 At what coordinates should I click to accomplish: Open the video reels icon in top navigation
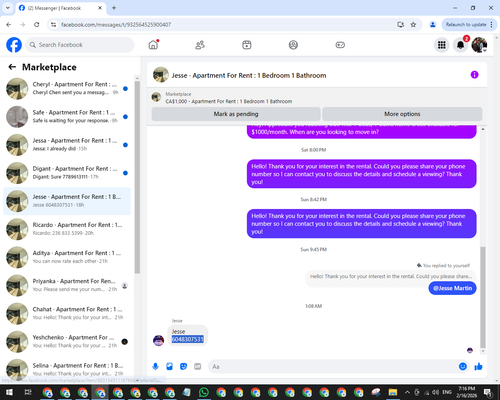[x=247, y=45]
